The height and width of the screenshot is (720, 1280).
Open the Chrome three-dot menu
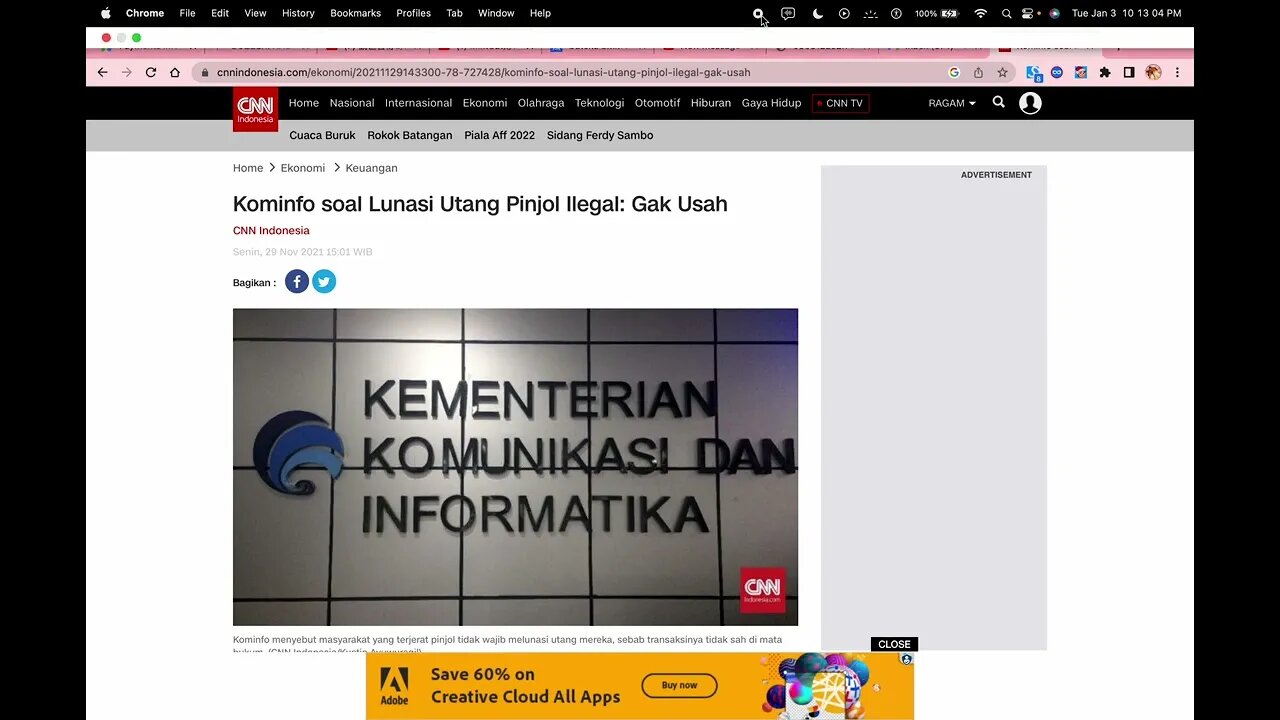[x=1177, y=72]
